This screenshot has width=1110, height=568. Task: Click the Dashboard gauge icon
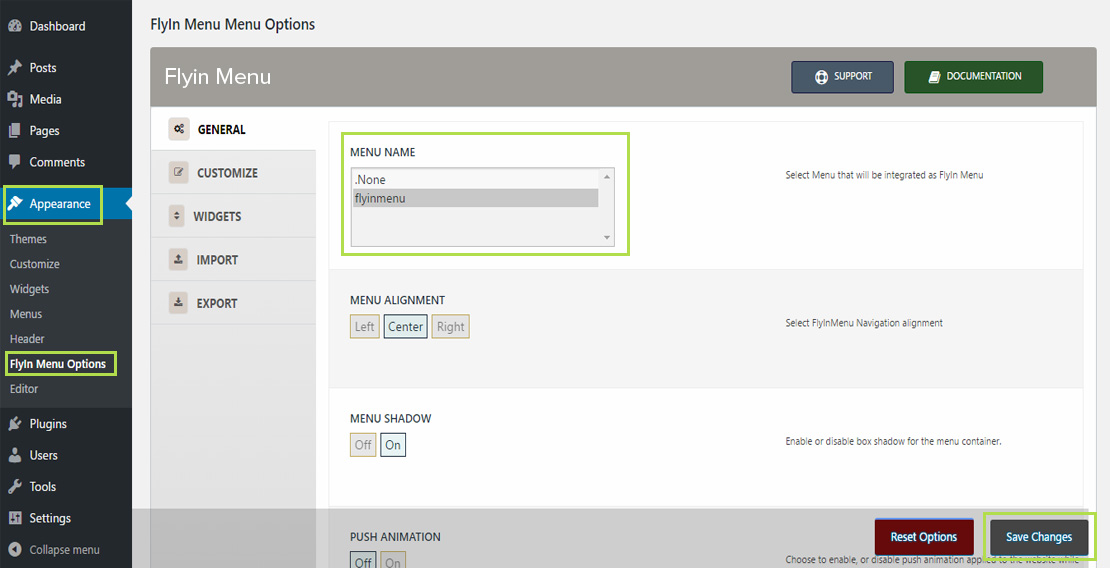(x=14, y=26)
